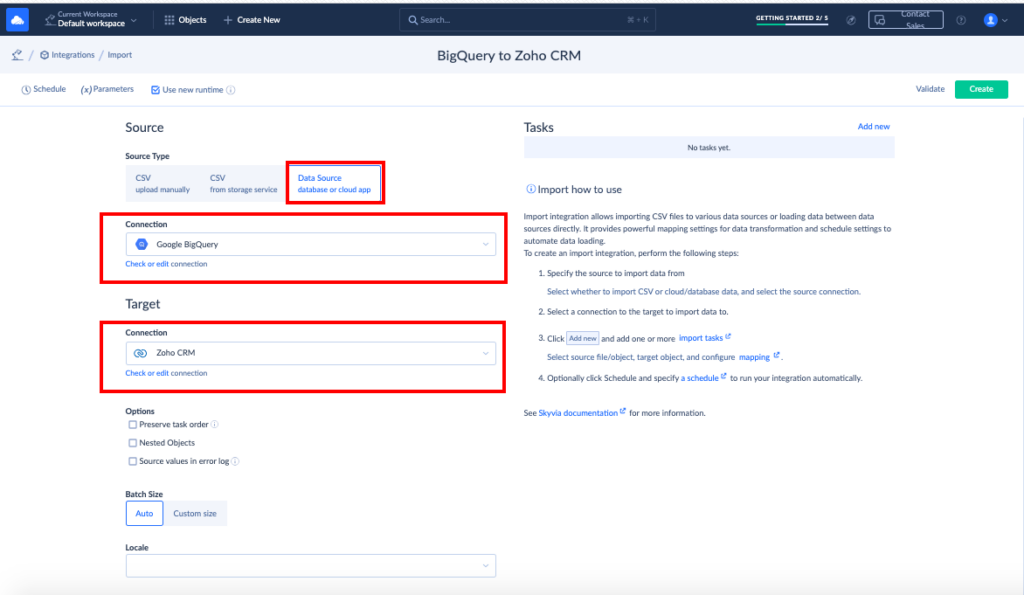
Task: Toggle Use new runtime checkbox
Action: pos(155,90)
